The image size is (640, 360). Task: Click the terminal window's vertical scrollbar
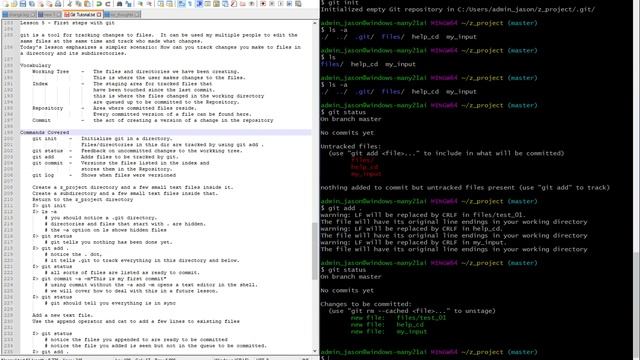tap(636, 180)
